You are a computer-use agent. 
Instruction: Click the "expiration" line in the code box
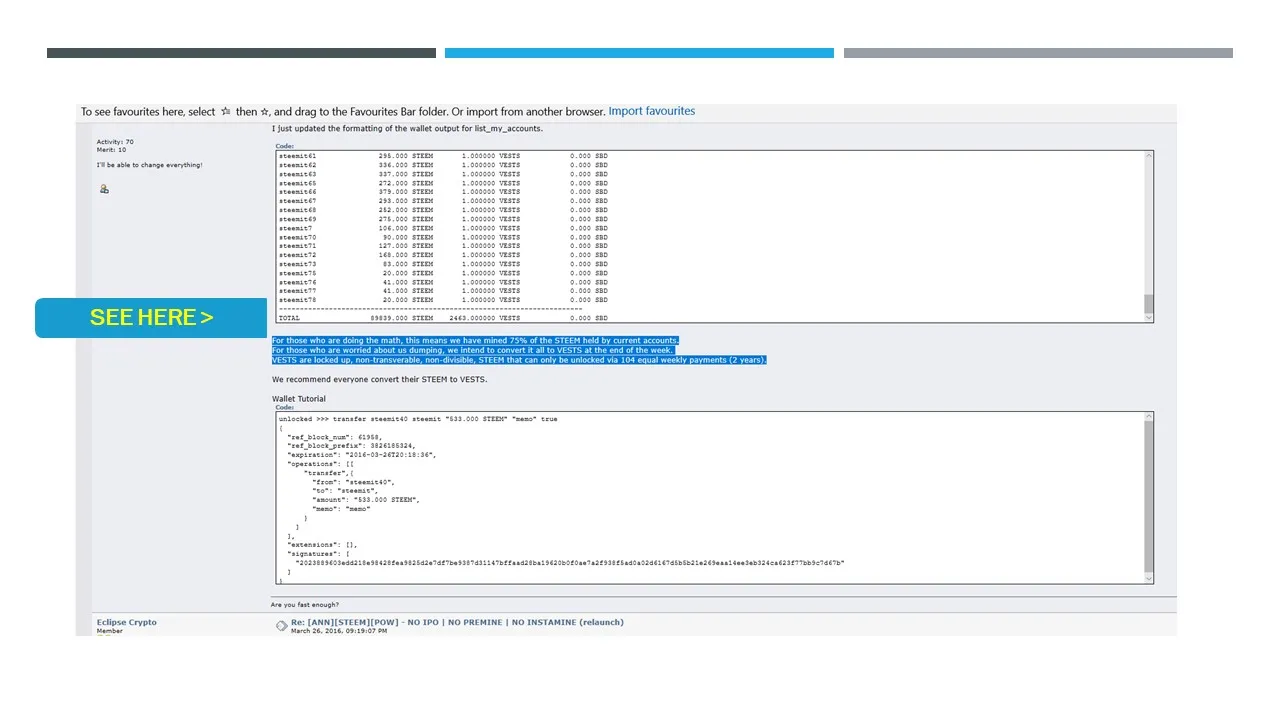point(362,455)
